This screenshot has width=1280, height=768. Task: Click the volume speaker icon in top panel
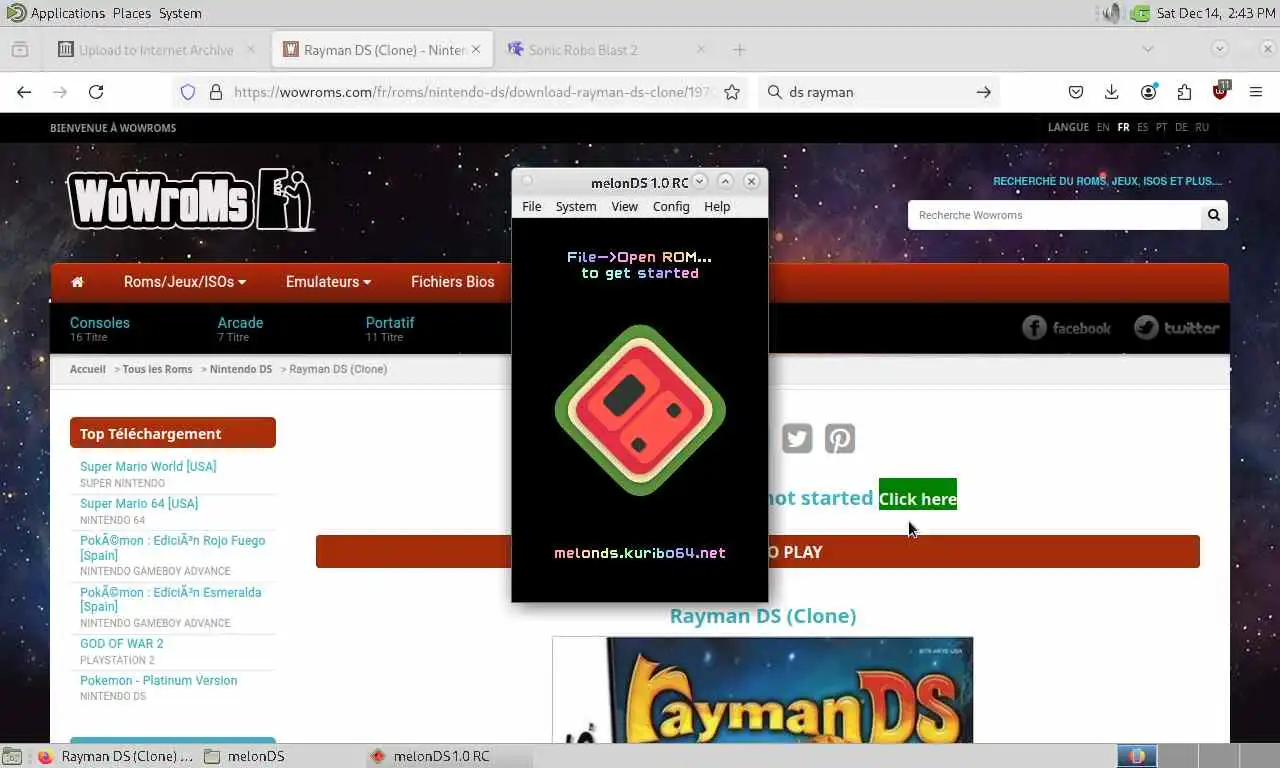[x=1111, y=13]
